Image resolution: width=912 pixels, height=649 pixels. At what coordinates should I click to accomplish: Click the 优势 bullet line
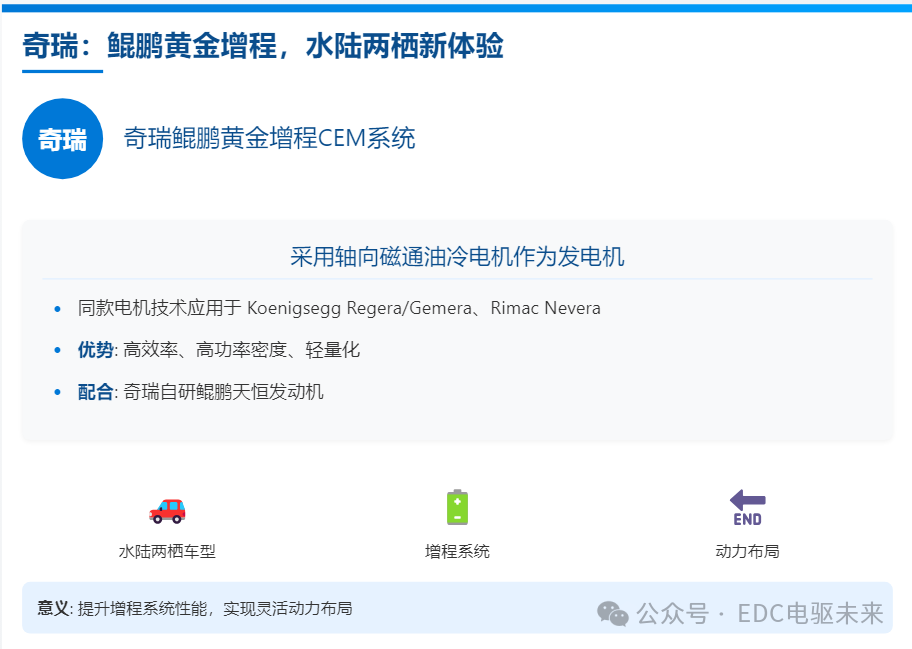click(219, 350)
